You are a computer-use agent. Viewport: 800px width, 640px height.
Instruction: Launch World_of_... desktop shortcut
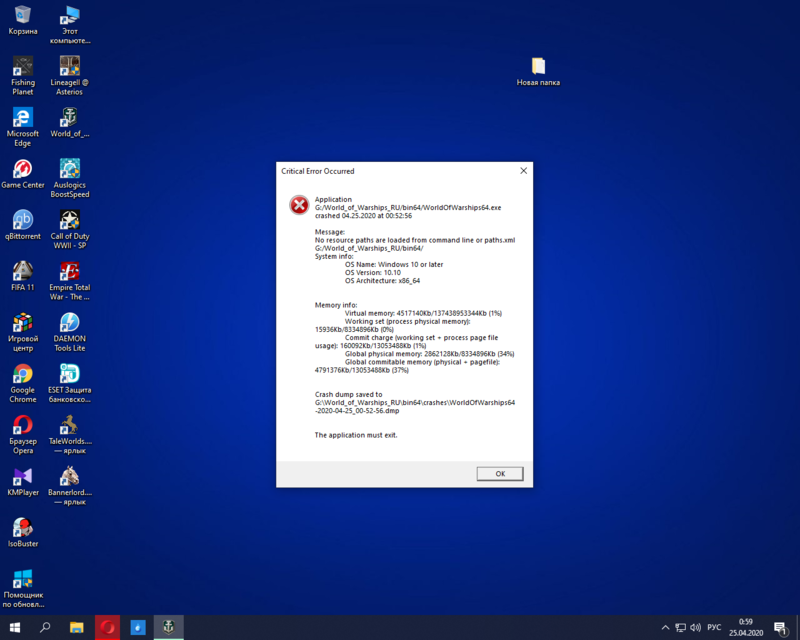[x=70, y=123]
